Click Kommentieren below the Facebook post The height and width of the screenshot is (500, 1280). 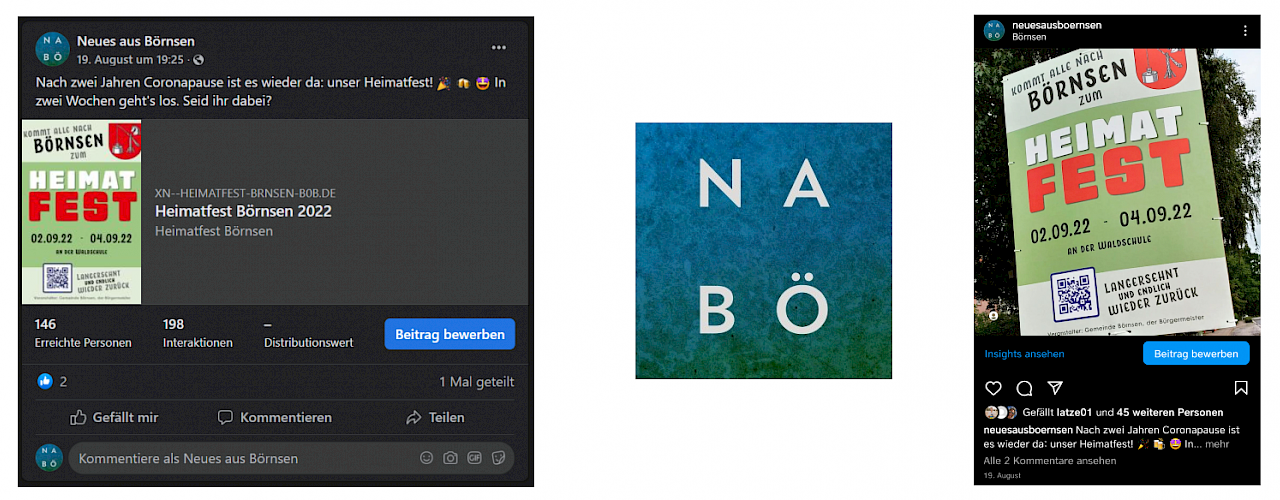click(x=275, y=417)
